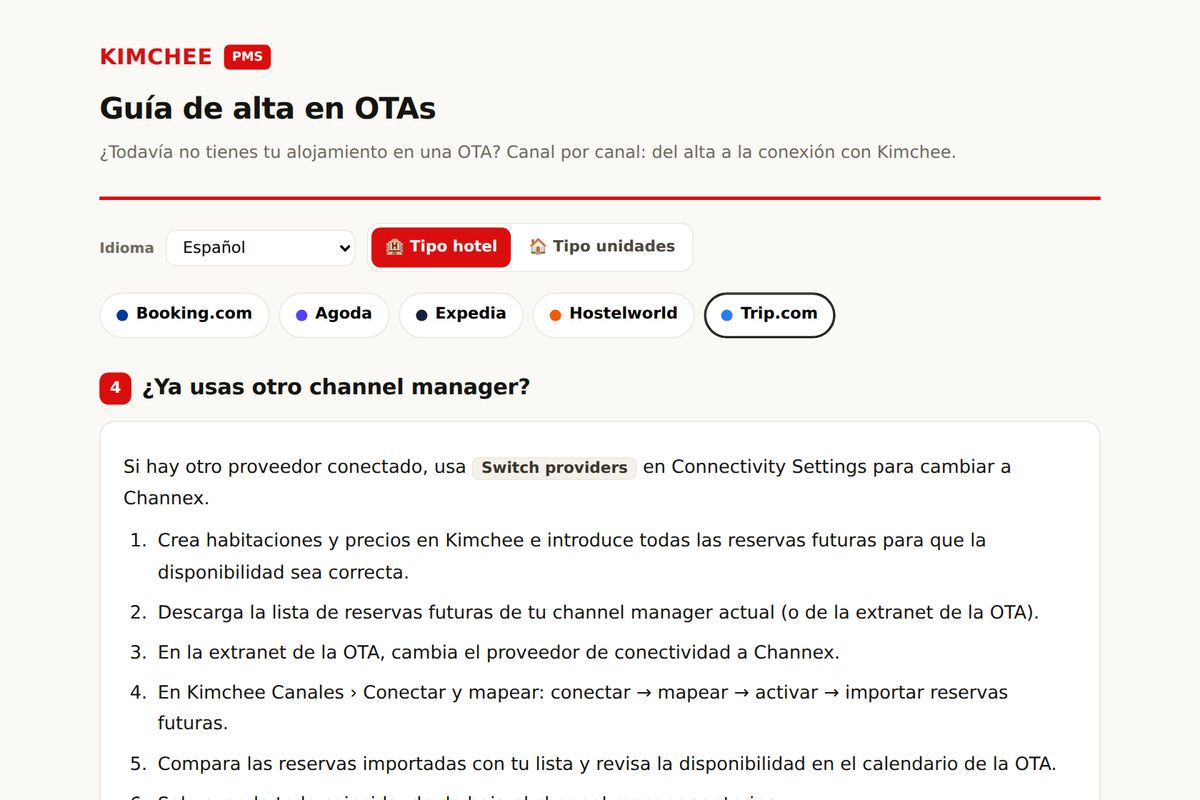Select the Booking.com channel tab
Screen dimensions: 1200x800
(x=184, y=315)
